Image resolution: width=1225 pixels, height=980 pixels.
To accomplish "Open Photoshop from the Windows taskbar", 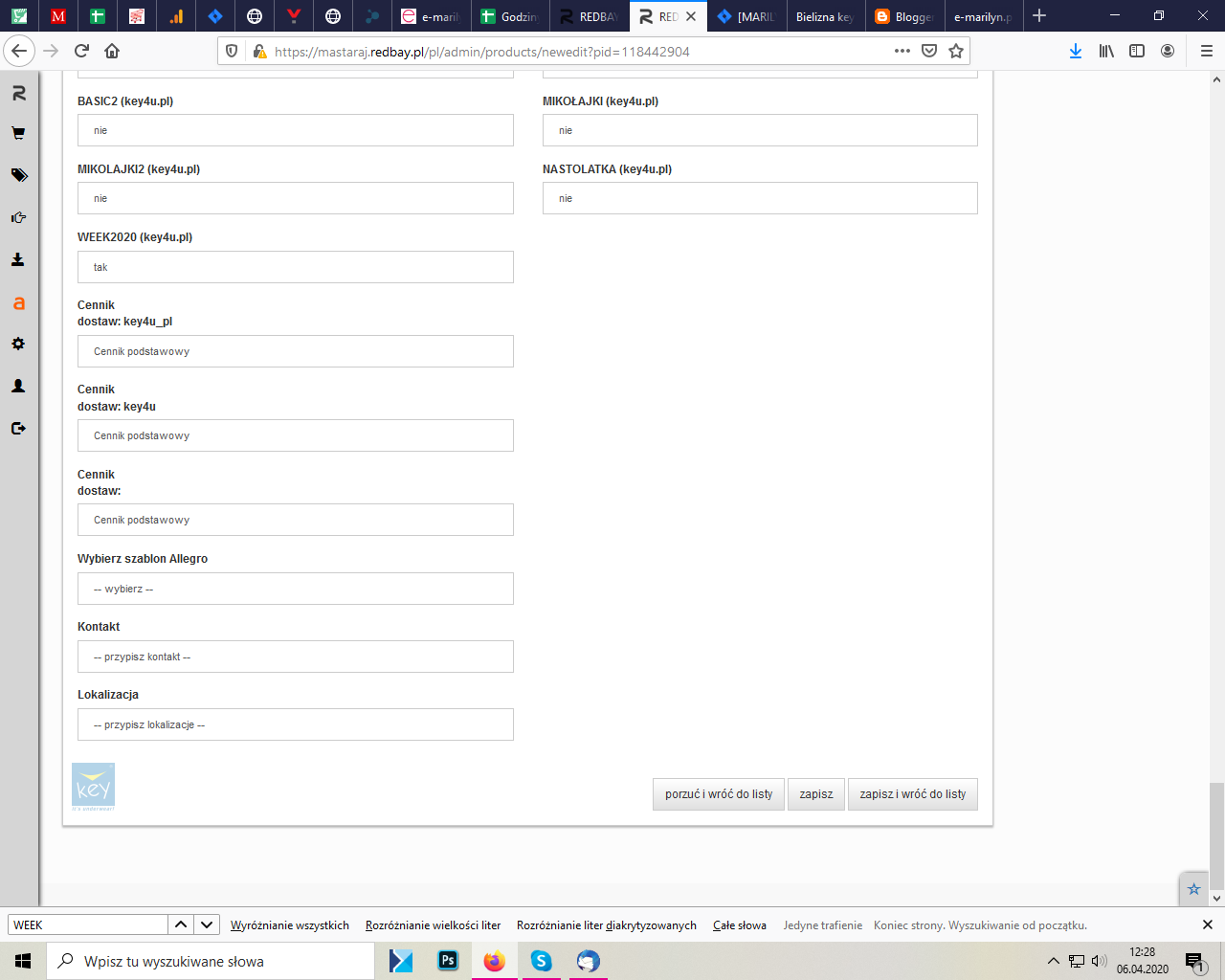I will [x=447, y=961].
